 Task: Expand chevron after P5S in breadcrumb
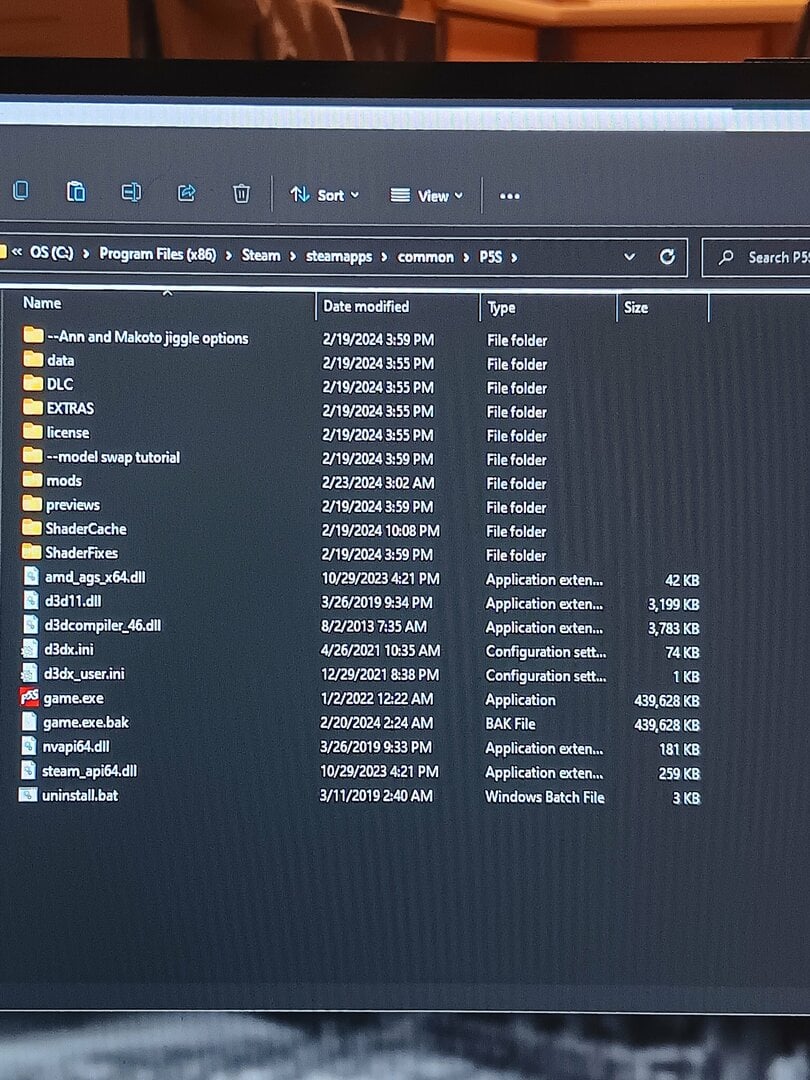[514, 258]
